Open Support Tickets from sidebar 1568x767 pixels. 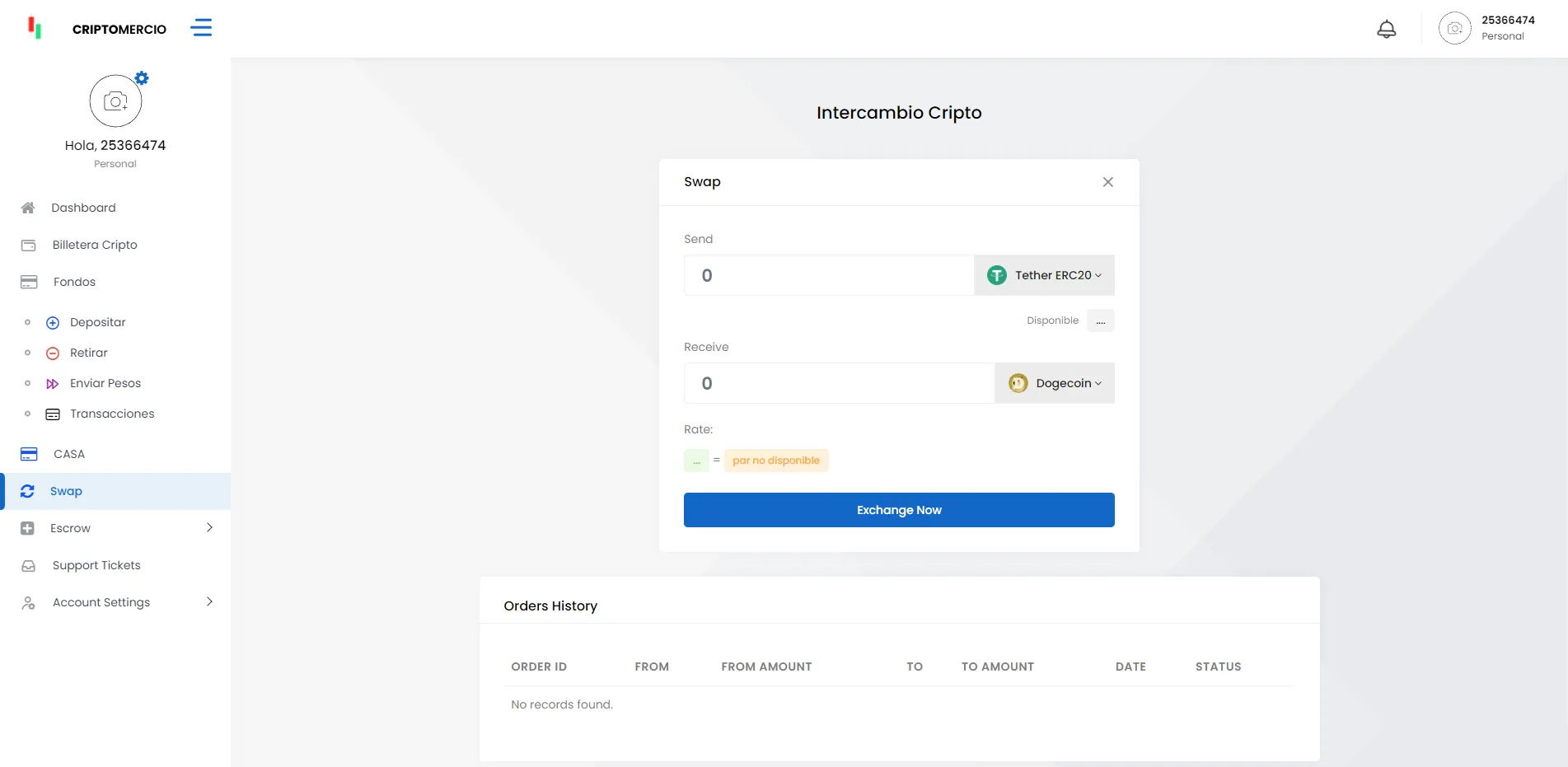coord(96,565)
